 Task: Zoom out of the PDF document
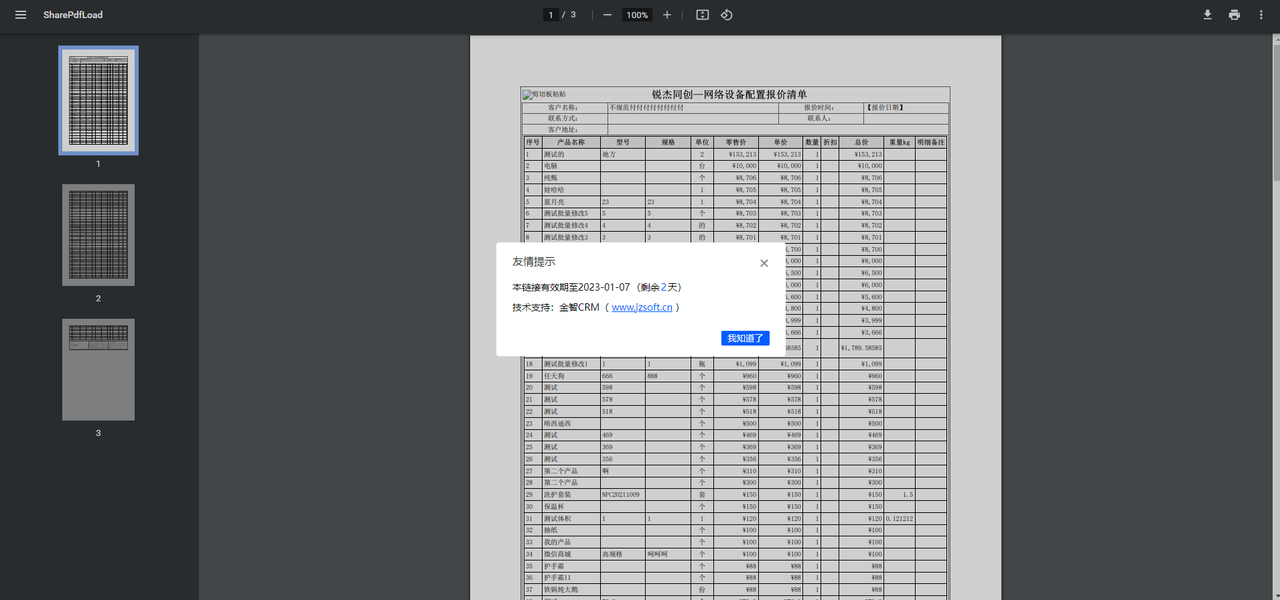pos(607,15)
